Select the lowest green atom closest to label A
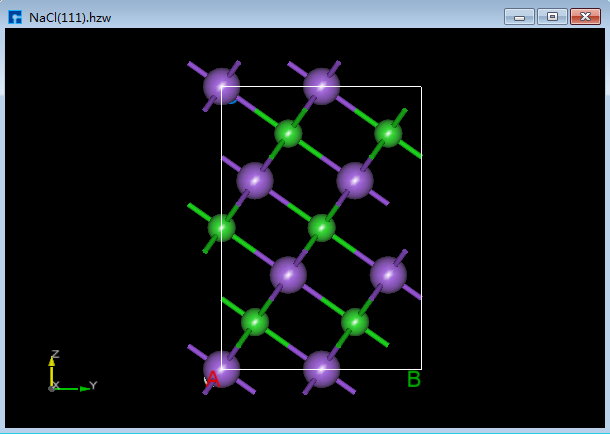The image size is (610, 434). tap(255, 322)
